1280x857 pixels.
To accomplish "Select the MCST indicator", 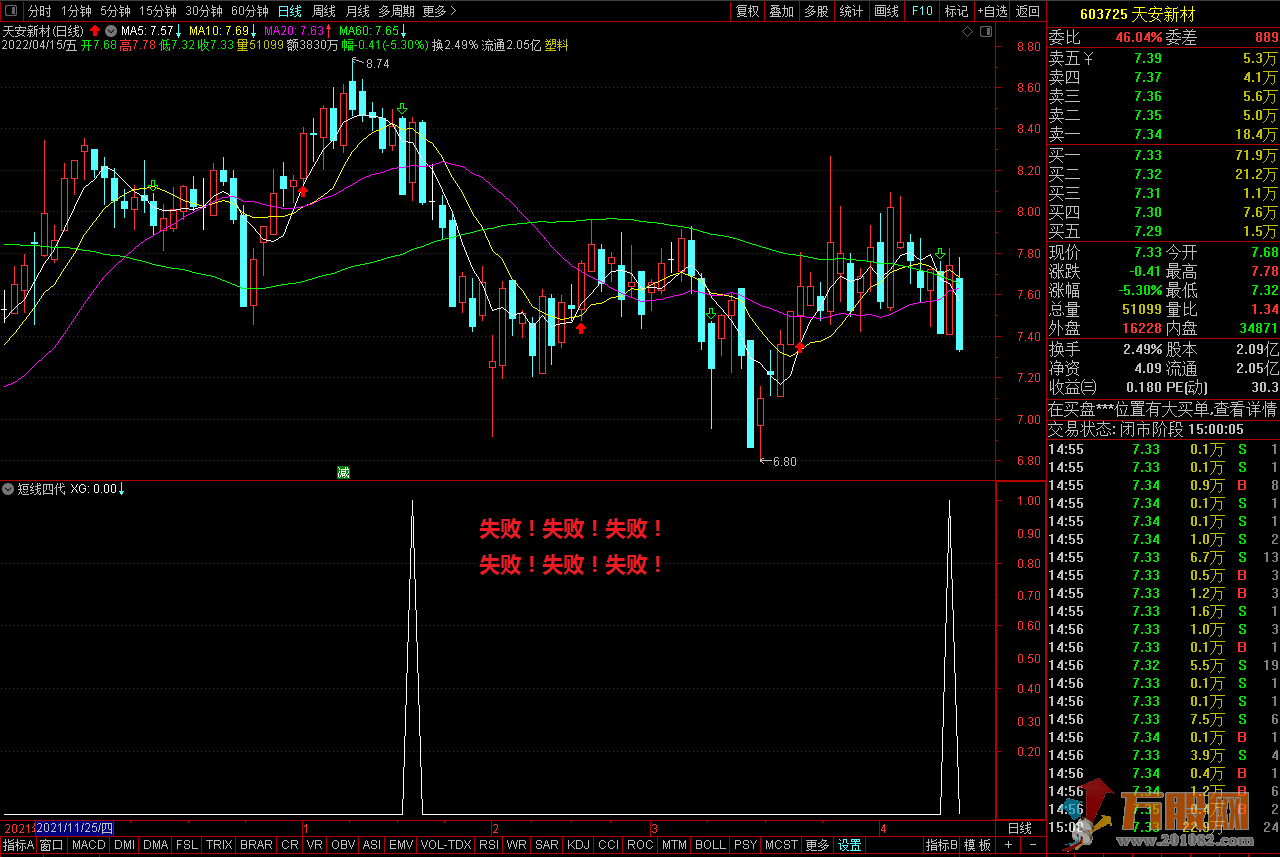I will [x=781, y=845].
